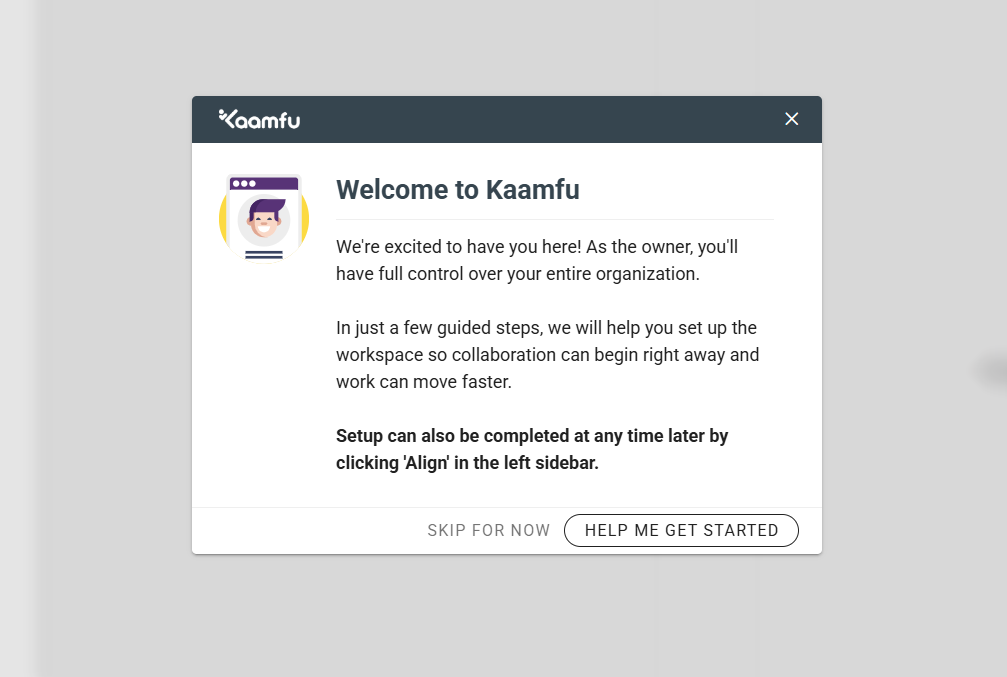The height and width of the screenshot is (677, 1007).
Task: Click the Kaamfu logo in the dialog header
Action: pos(259,120)
